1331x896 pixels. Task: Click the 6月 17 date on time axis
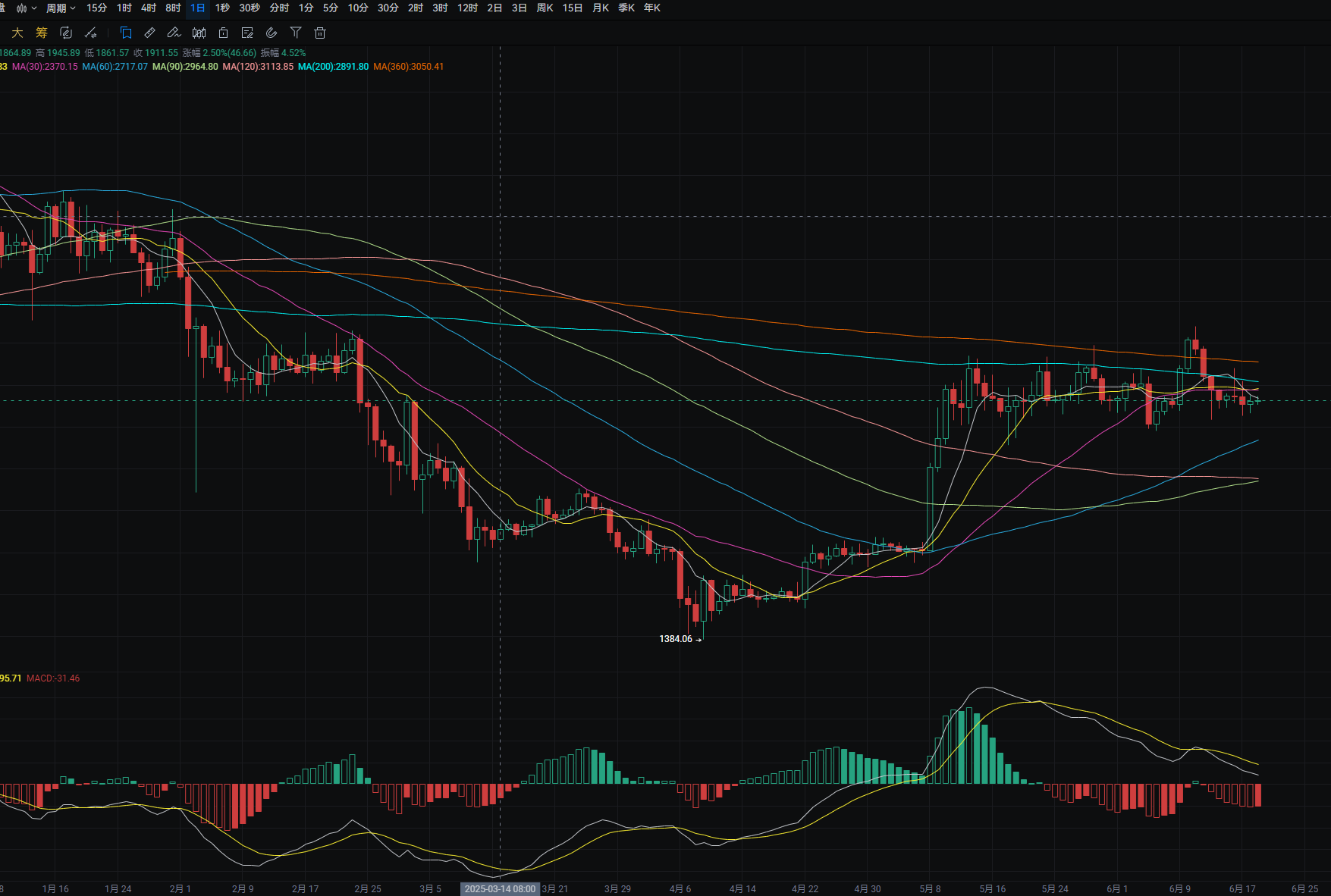(1242, 888)
